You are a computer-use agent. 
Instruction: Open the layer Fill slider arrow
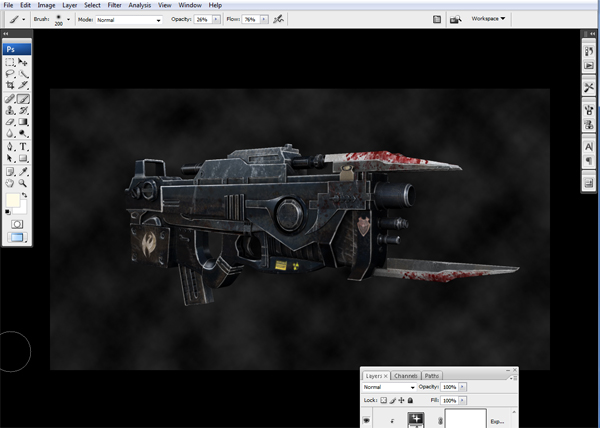pos(462,400)
